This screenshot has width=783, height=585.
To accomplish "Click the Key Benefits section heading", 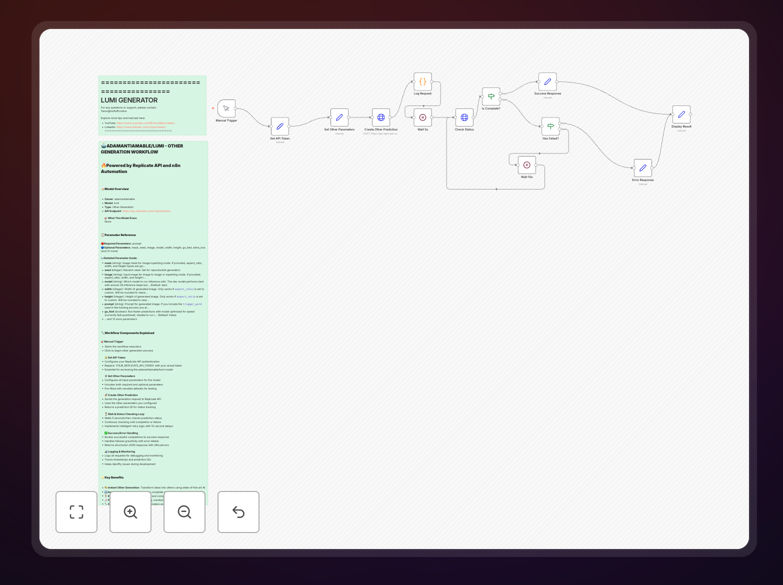I will [x=113, y=478].
